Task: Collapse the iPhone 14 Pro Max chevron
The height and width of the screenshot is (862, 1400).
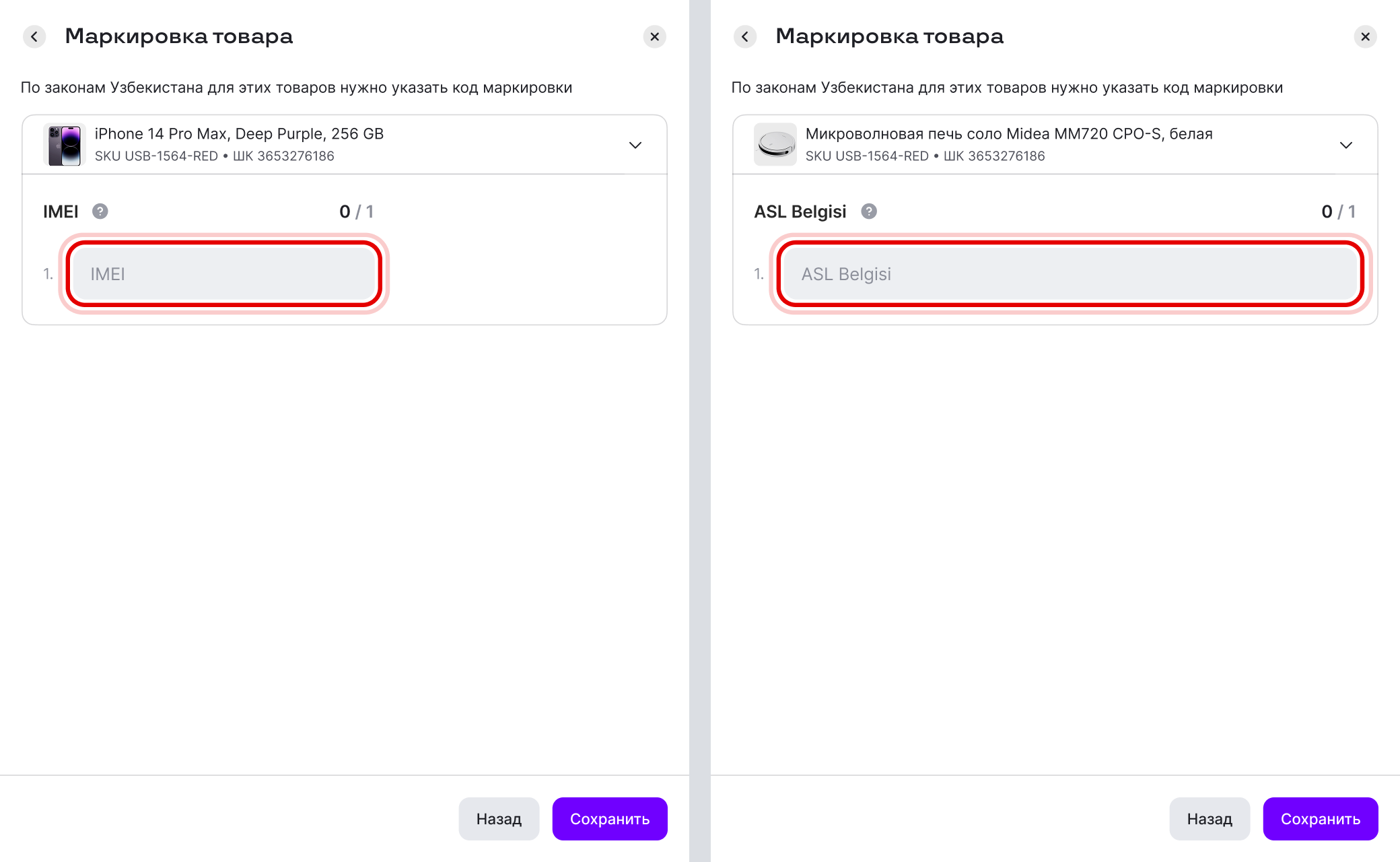Action: click(635, 145)
